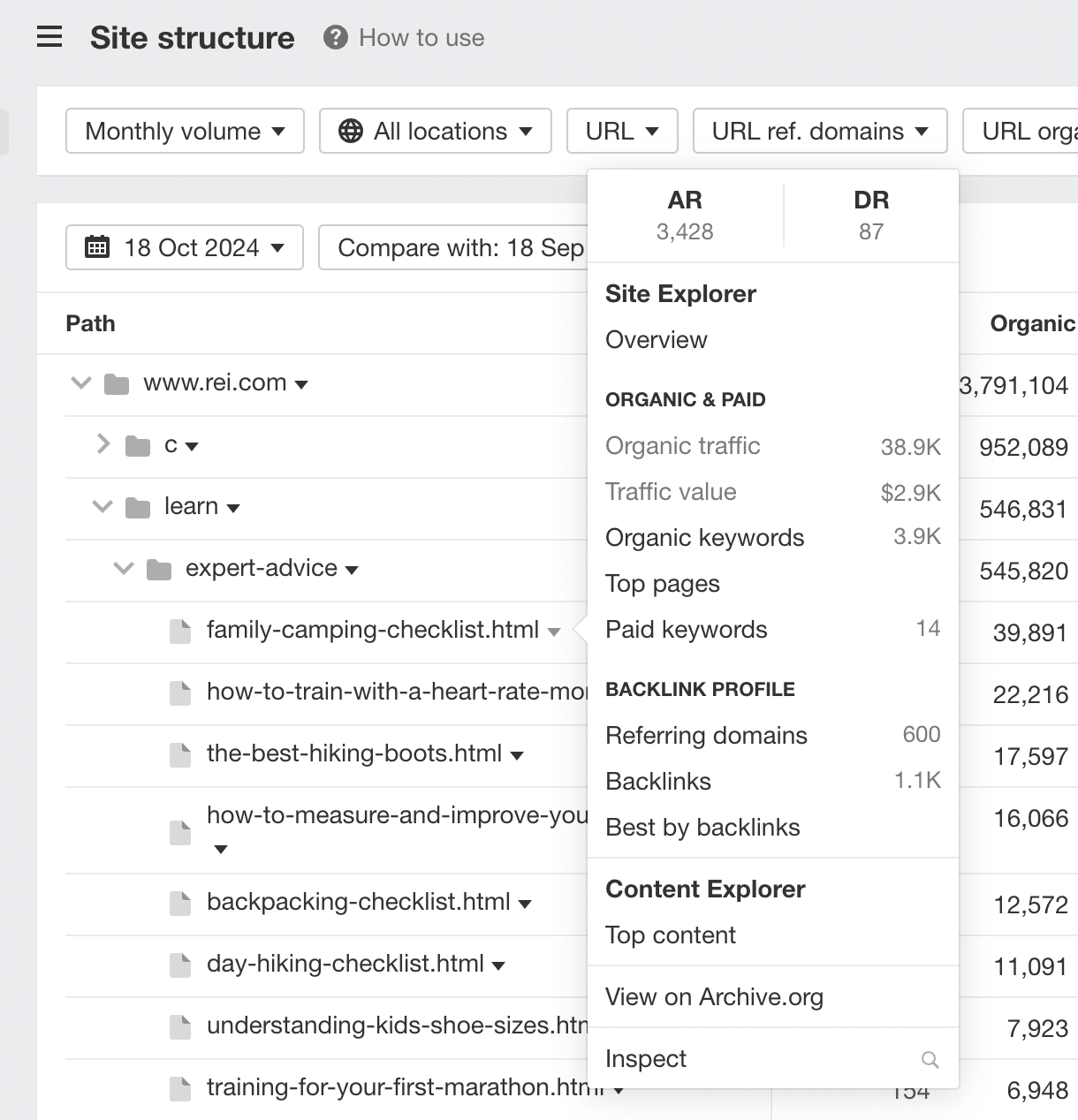Click the family-camping-checklist.html file icon
1078x1120 pixels.
(x=180, y=631)
